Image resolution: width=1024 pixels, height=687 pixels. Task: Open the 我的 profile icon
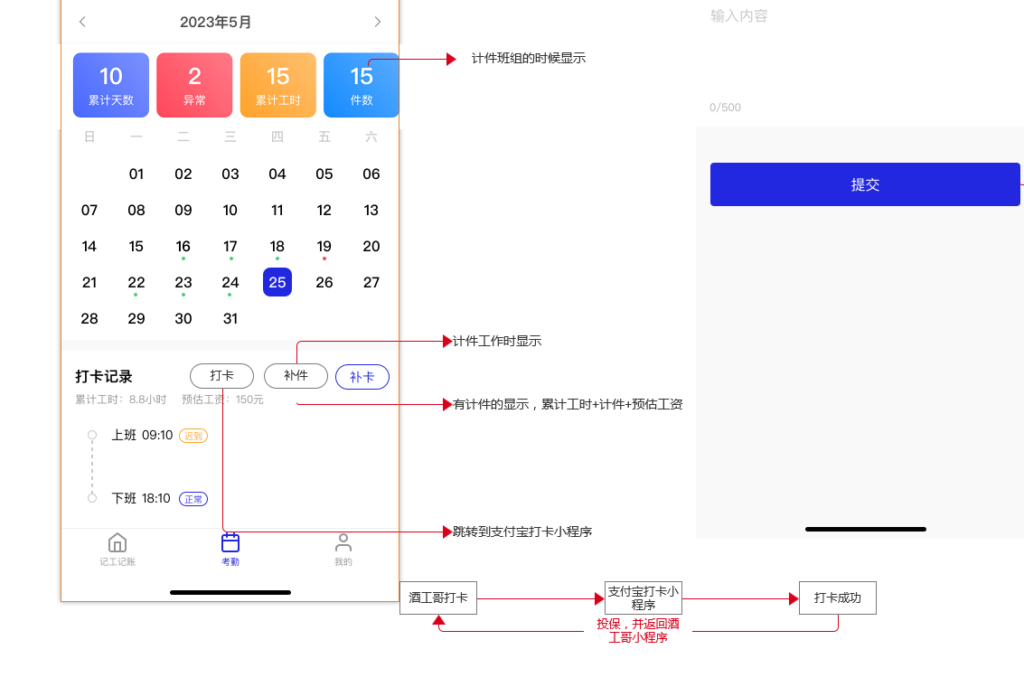344,543
